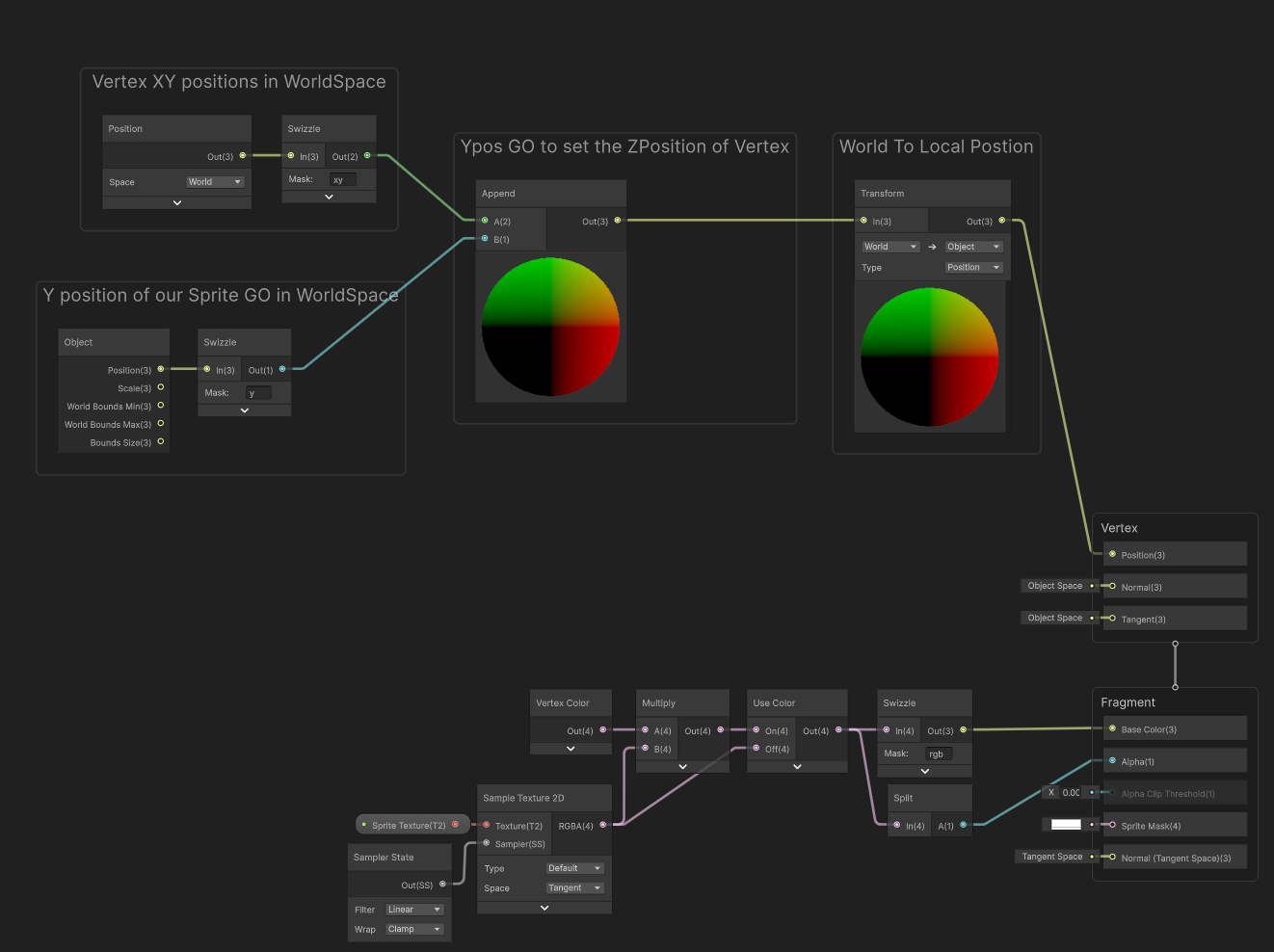Click the Out(4) port on Vertex Color node
Screen dimensions: 1274x952
[604, 730]
